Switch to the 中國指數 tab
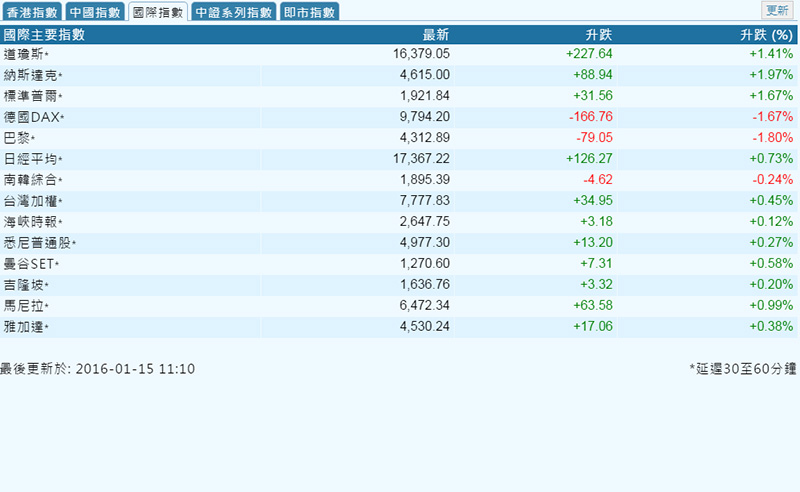The image size is (800, 492). (x=95, y=12)
